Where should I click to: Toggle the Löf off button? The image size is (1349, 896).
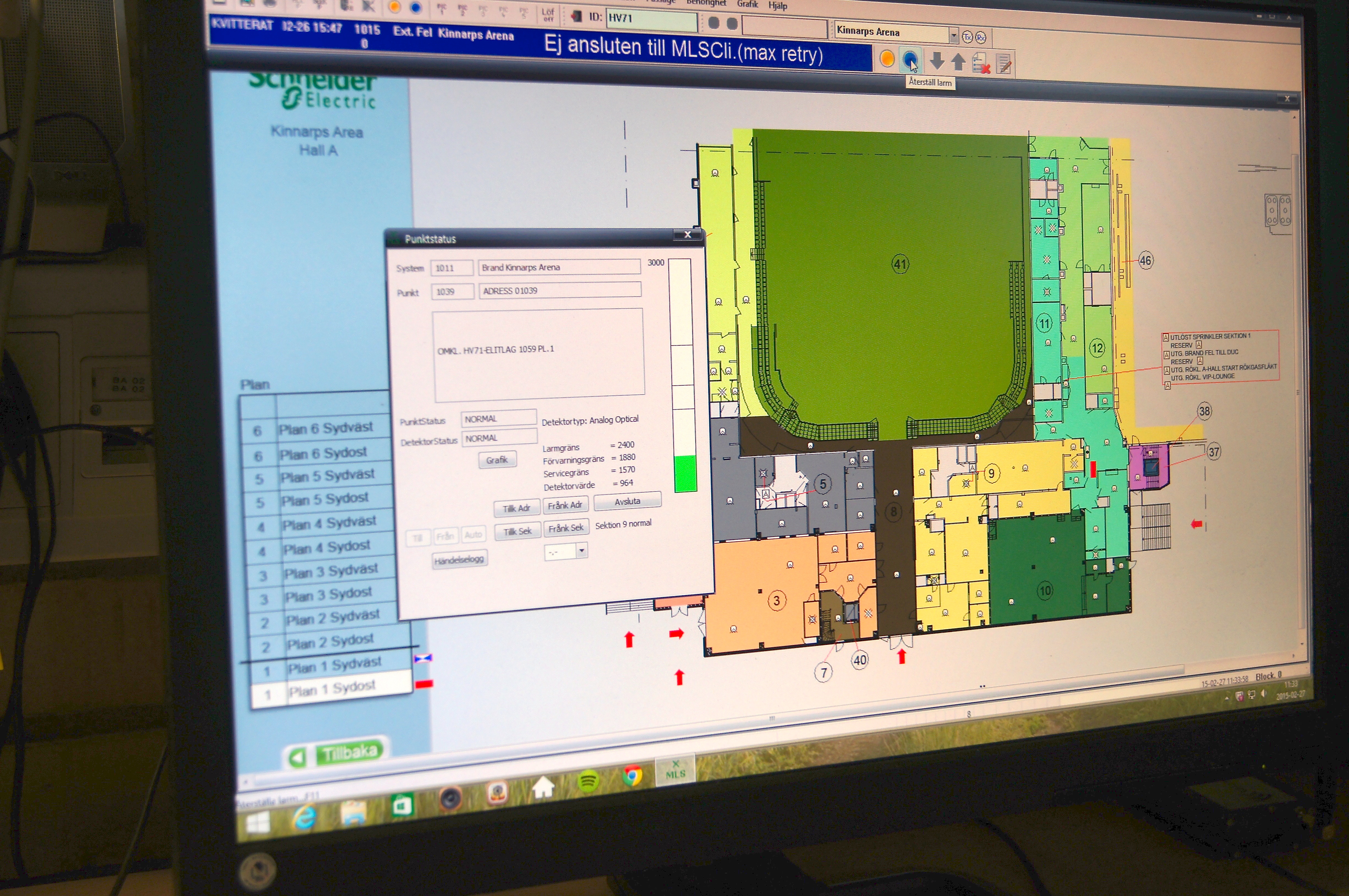coord(548,14)
